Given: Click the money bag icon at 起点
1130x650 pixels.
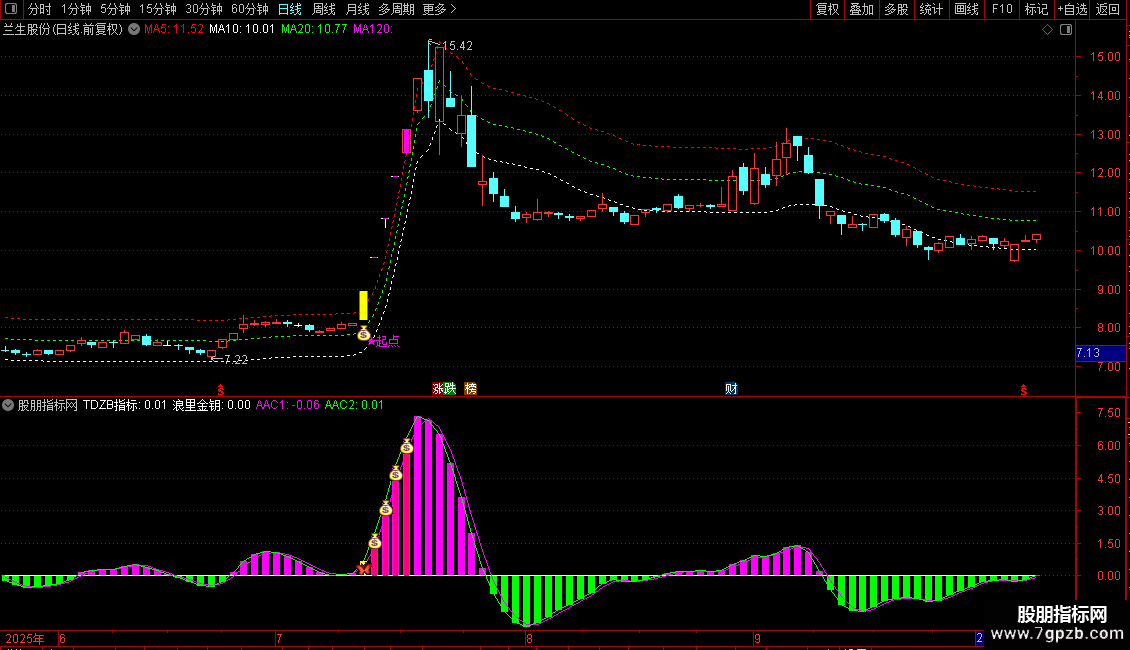Looking at the screenshot, I should click(364, 334).
